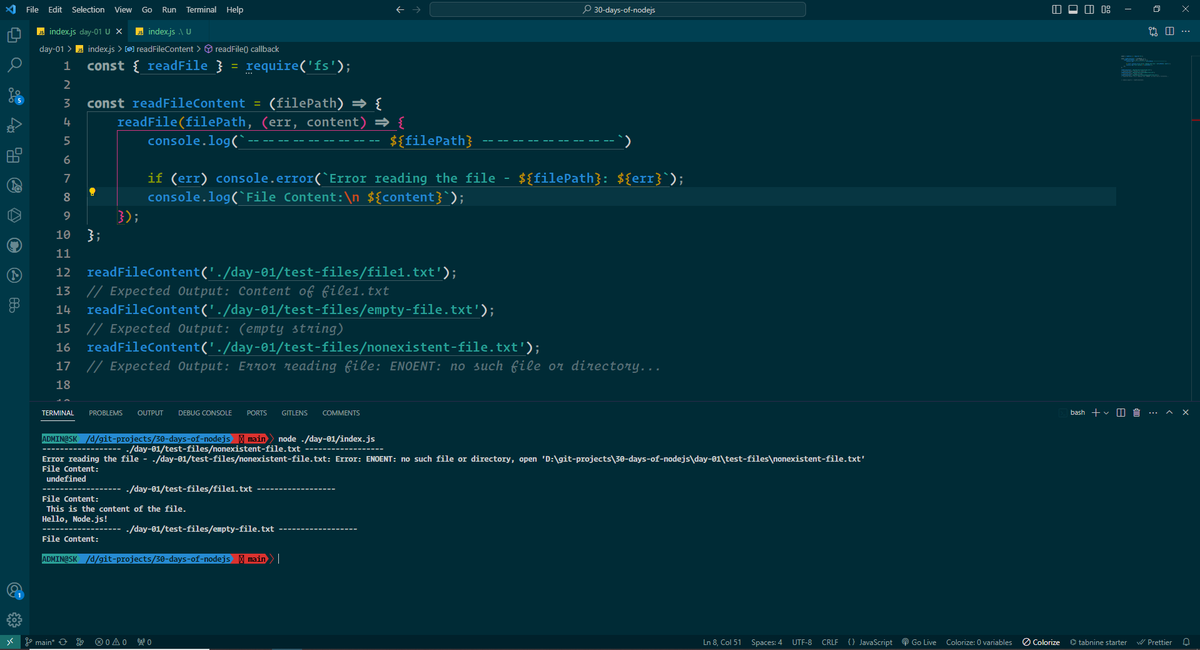This screenshot has width=1200, height=650.
Task: Create a new terminal with plus icon
Action: click(x=1095, y=412)
